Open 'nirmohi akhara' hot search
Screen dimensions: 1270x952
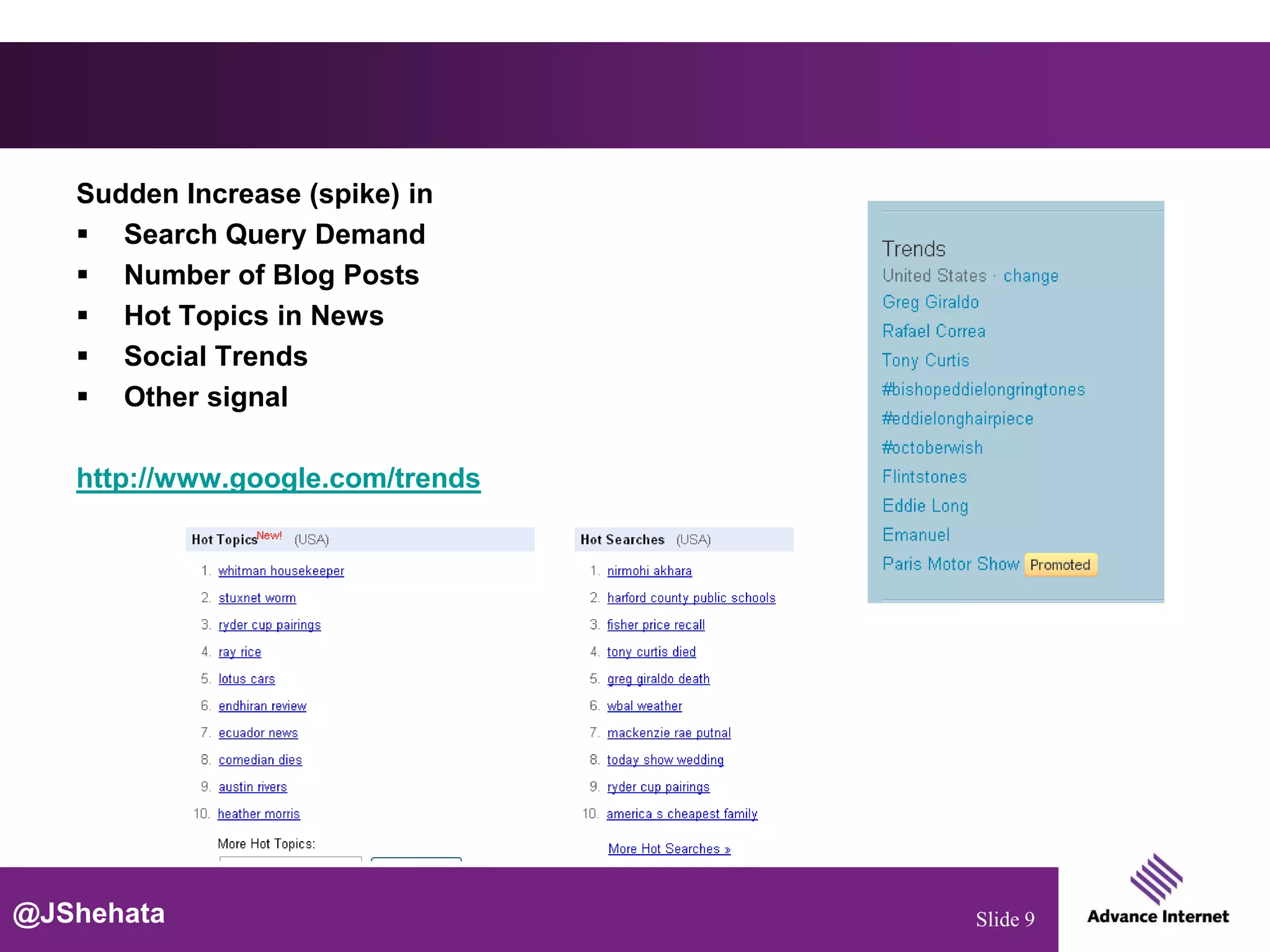649,571
